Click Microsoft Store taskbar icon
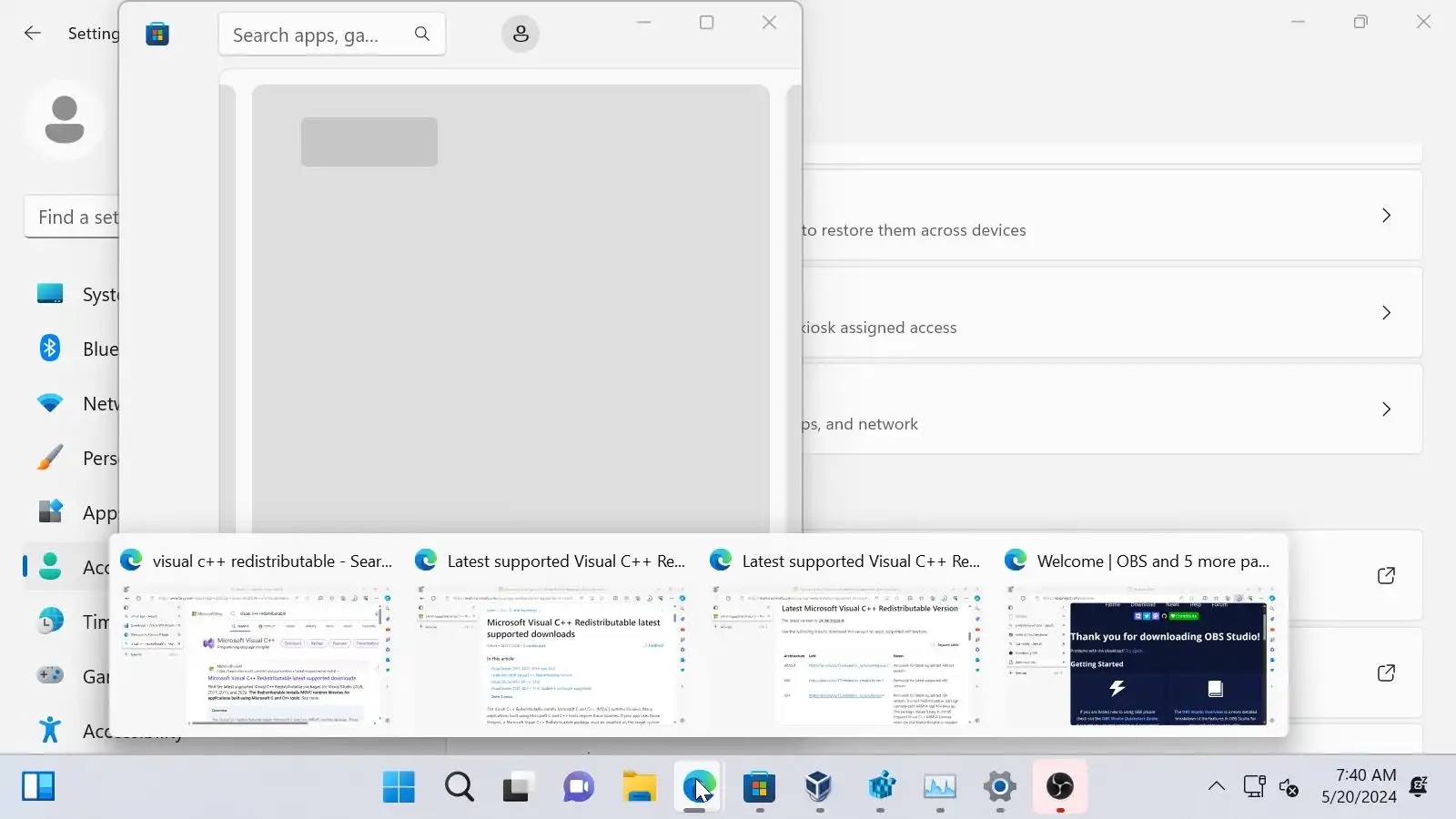The height and width of the screenshot is (819, 1456). click(x=759, y=786)
